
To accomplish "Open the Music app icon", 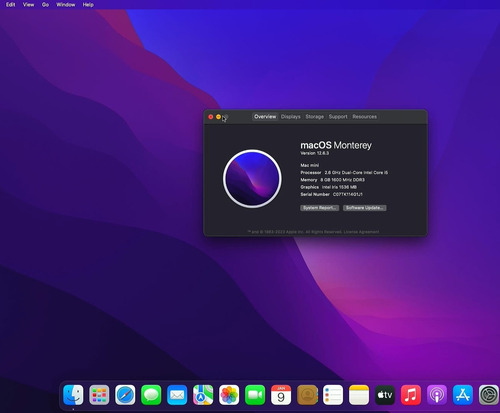I will coord(411,395).
